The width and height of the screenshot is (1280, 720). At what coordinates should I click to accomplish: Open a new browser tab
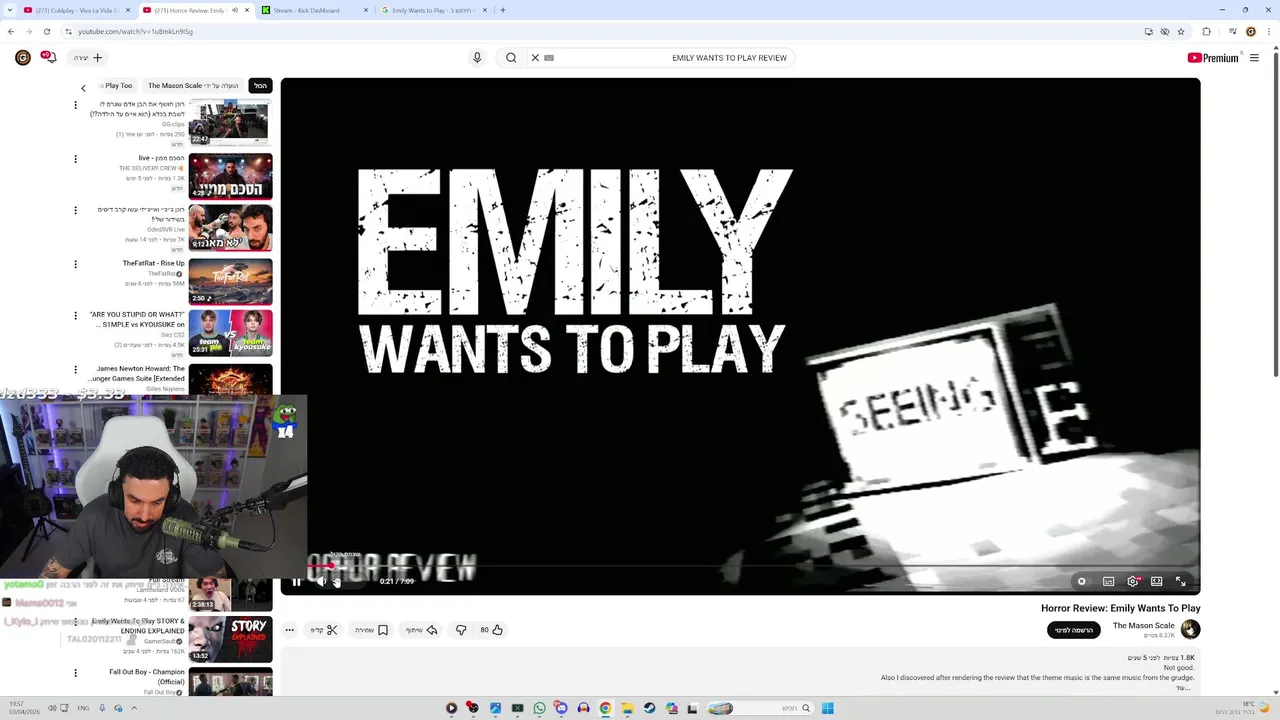pos(502,10)
